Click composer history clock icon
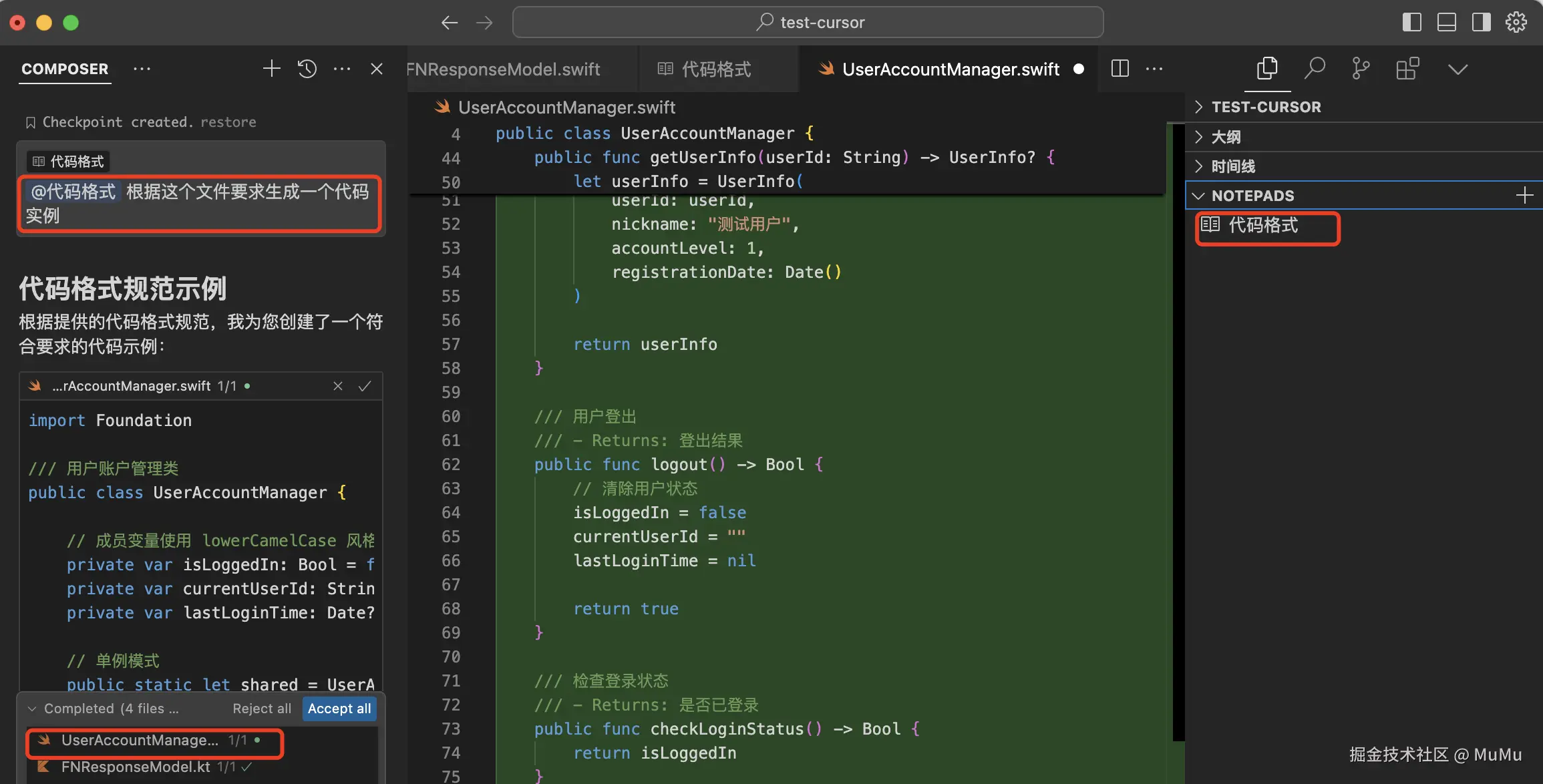Screen dimensions: 1543x784 (307, 69)
